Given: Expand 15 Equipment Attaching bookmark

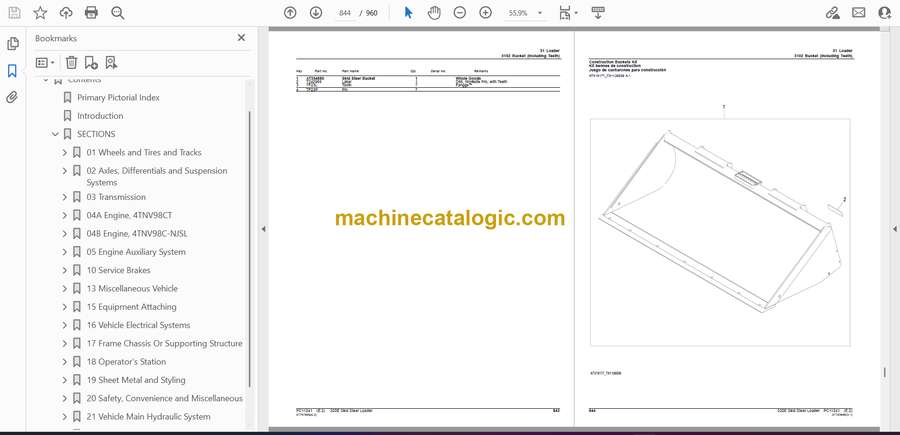Looking at the screenshot, I should click(64, 307).
